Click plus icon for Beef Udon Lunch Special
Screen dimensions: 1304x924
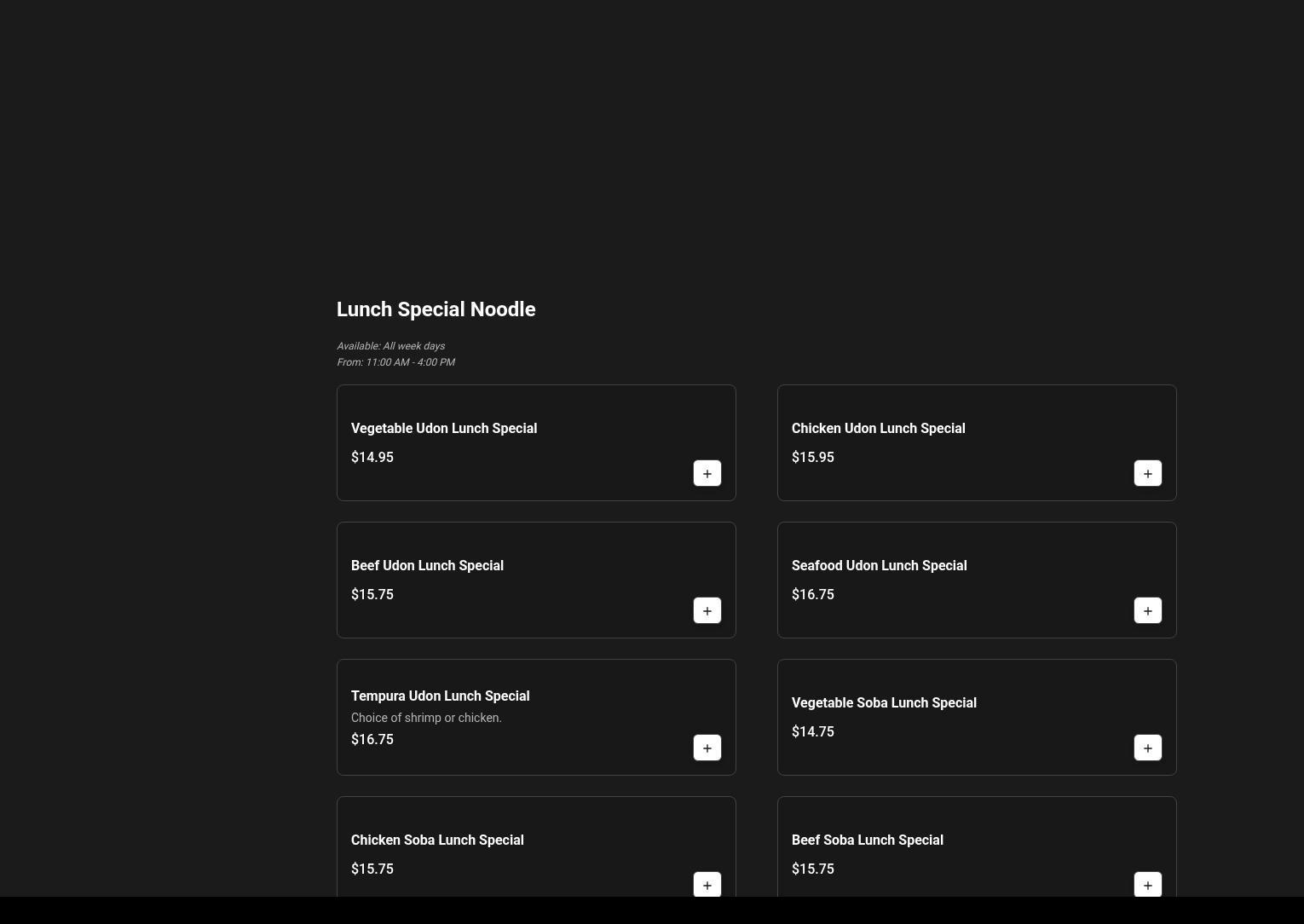(707, 610)
